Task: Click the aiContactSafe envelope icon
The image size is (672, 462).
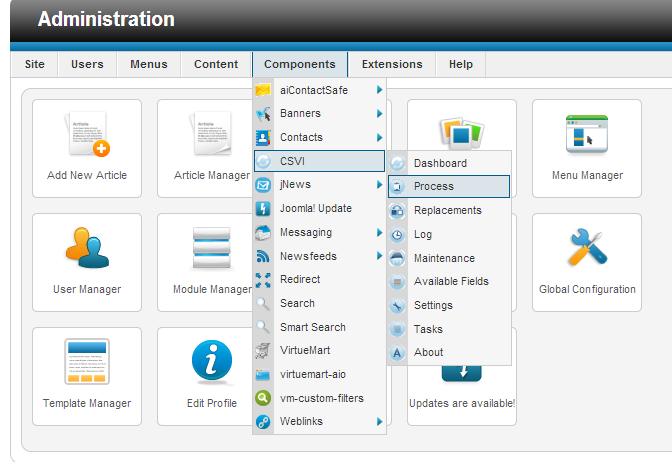Action: tap(263, 90)
